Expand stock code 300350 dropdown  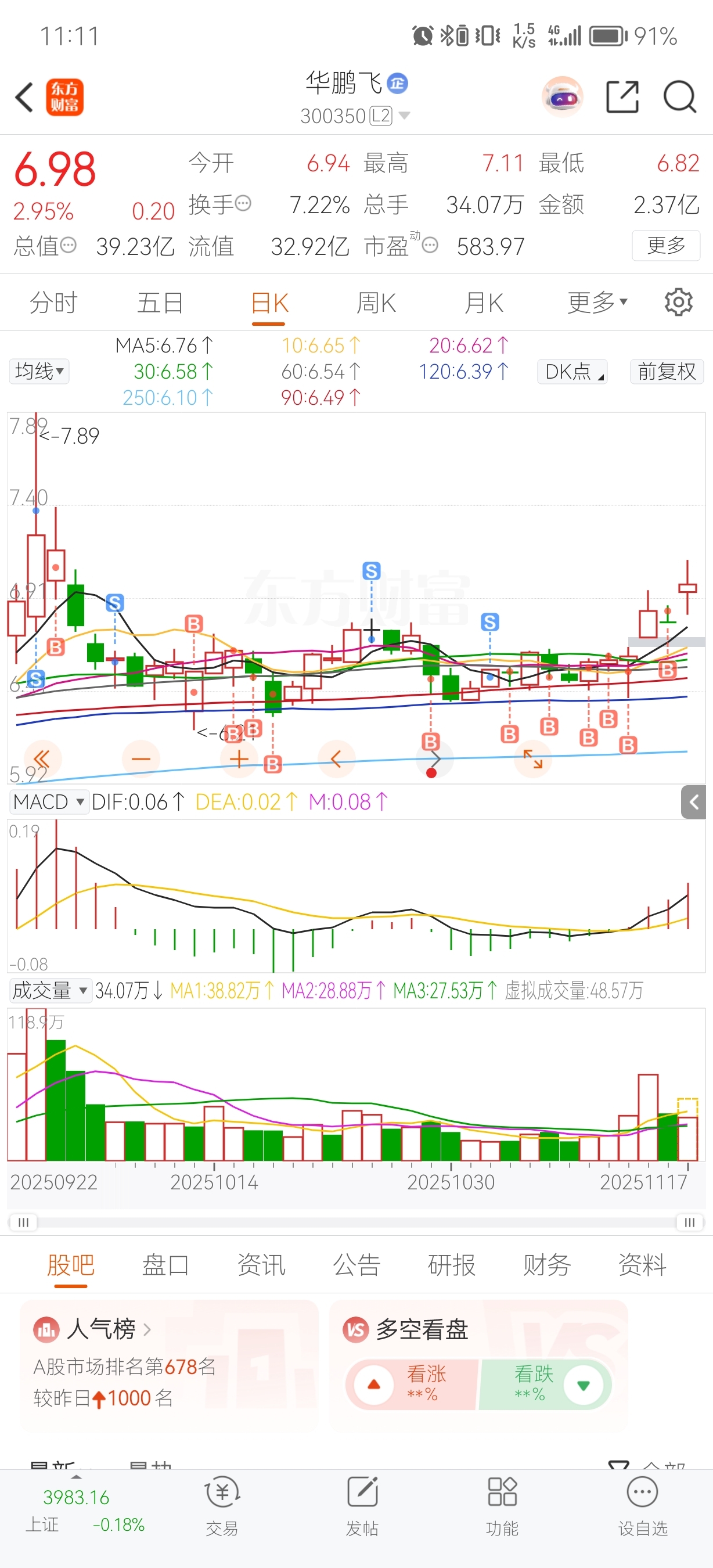[x=404, y=116]
